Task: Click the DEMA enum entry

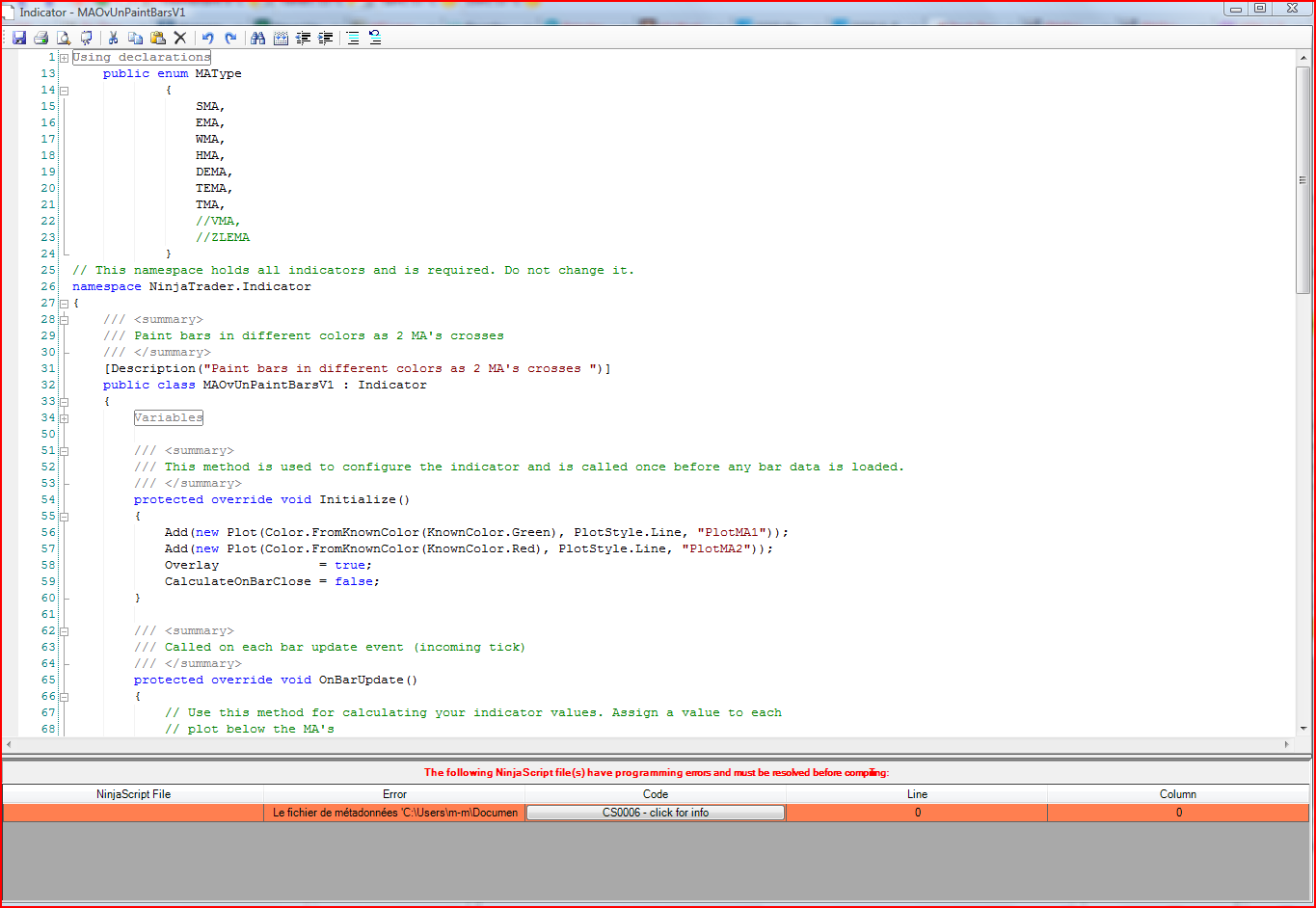Action: 214,172
